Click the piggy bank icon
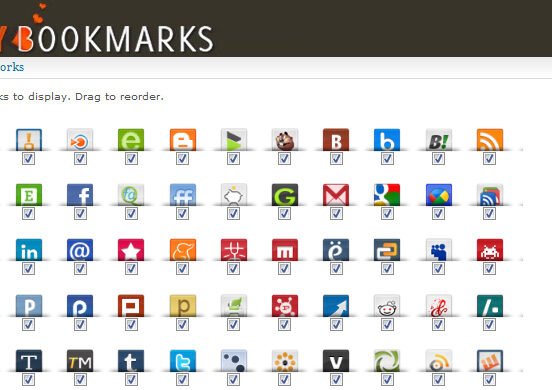Image resolution: width=552 pixels, height=390 pixels. [234, 195]
